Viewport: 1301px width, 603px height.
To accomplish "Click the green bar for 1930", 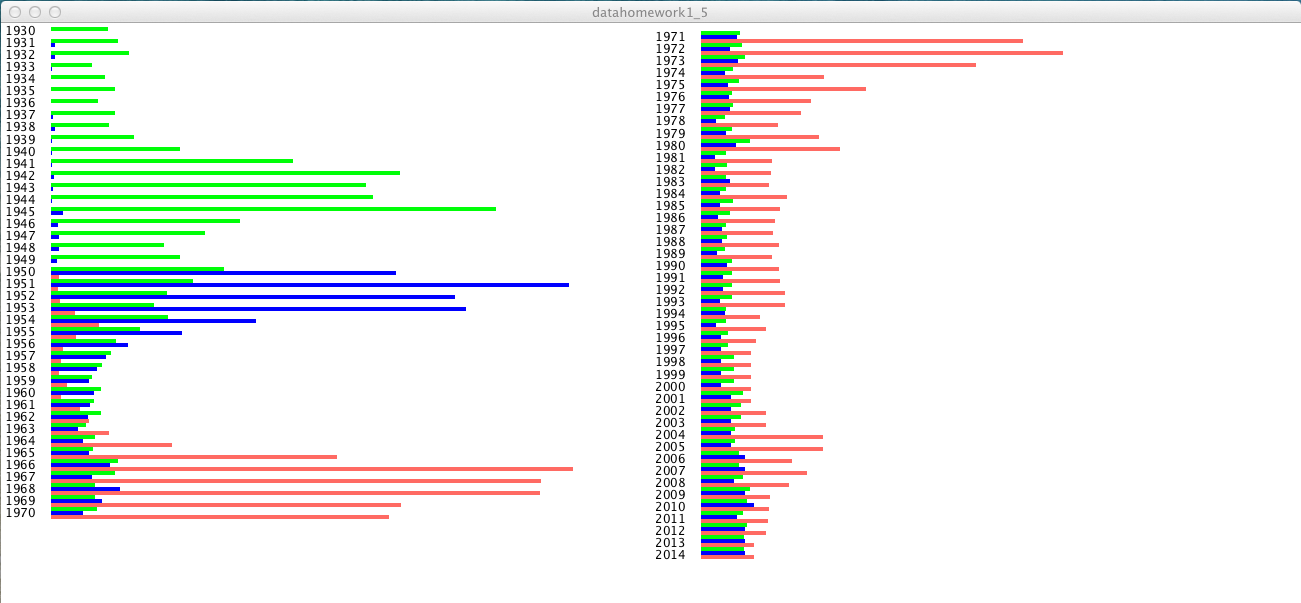I will [79, 29].
